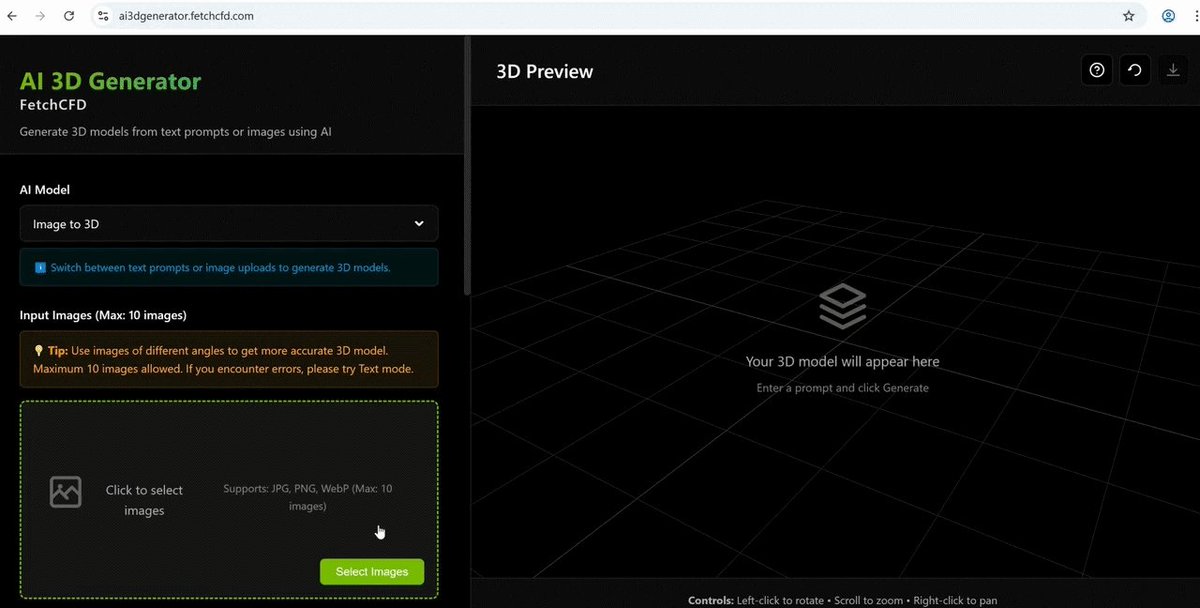Open the browser profile avatar

click(x=1168, y=16)
